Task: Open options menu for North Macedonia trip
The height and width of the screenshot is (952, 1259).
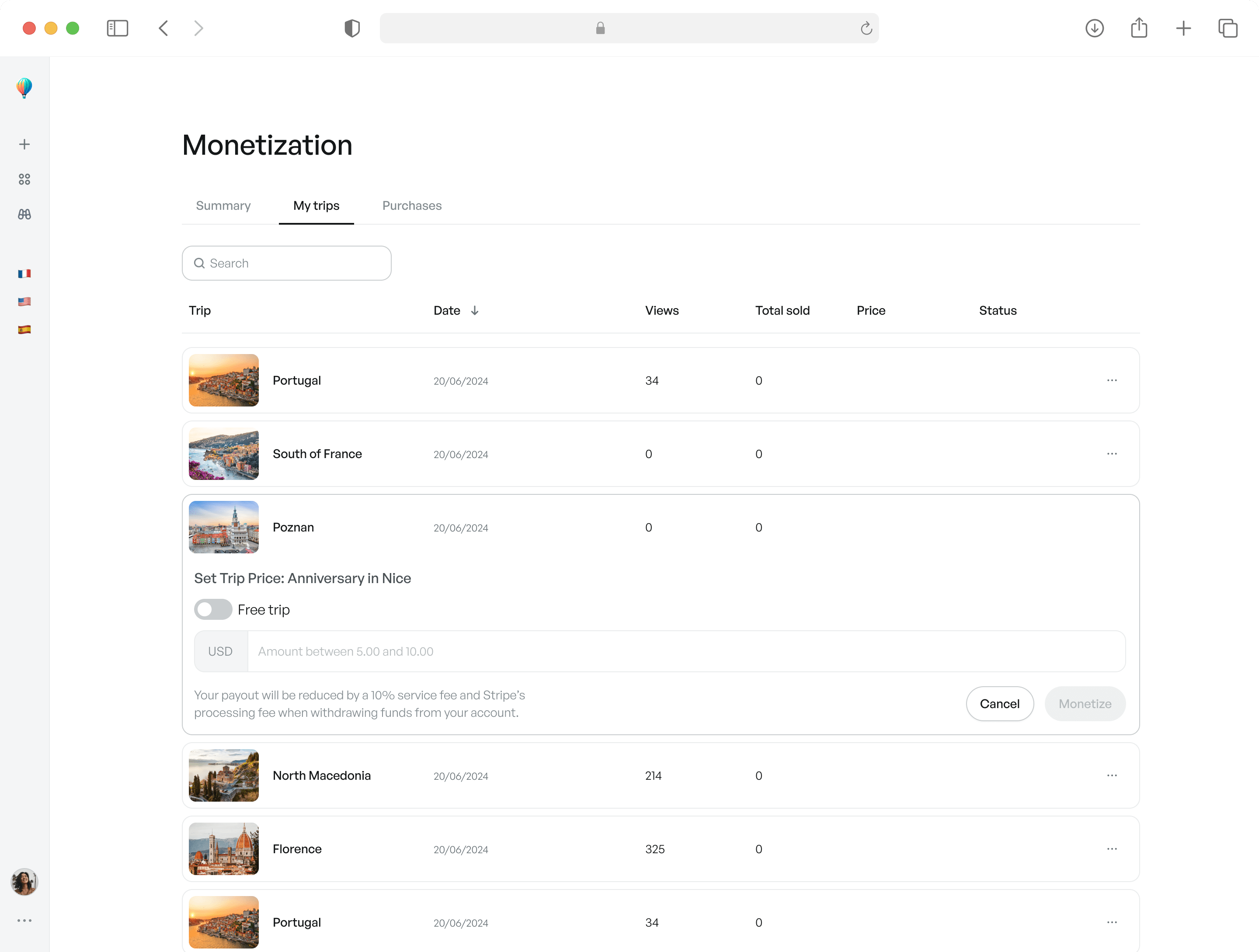Action: (1112, 775)
